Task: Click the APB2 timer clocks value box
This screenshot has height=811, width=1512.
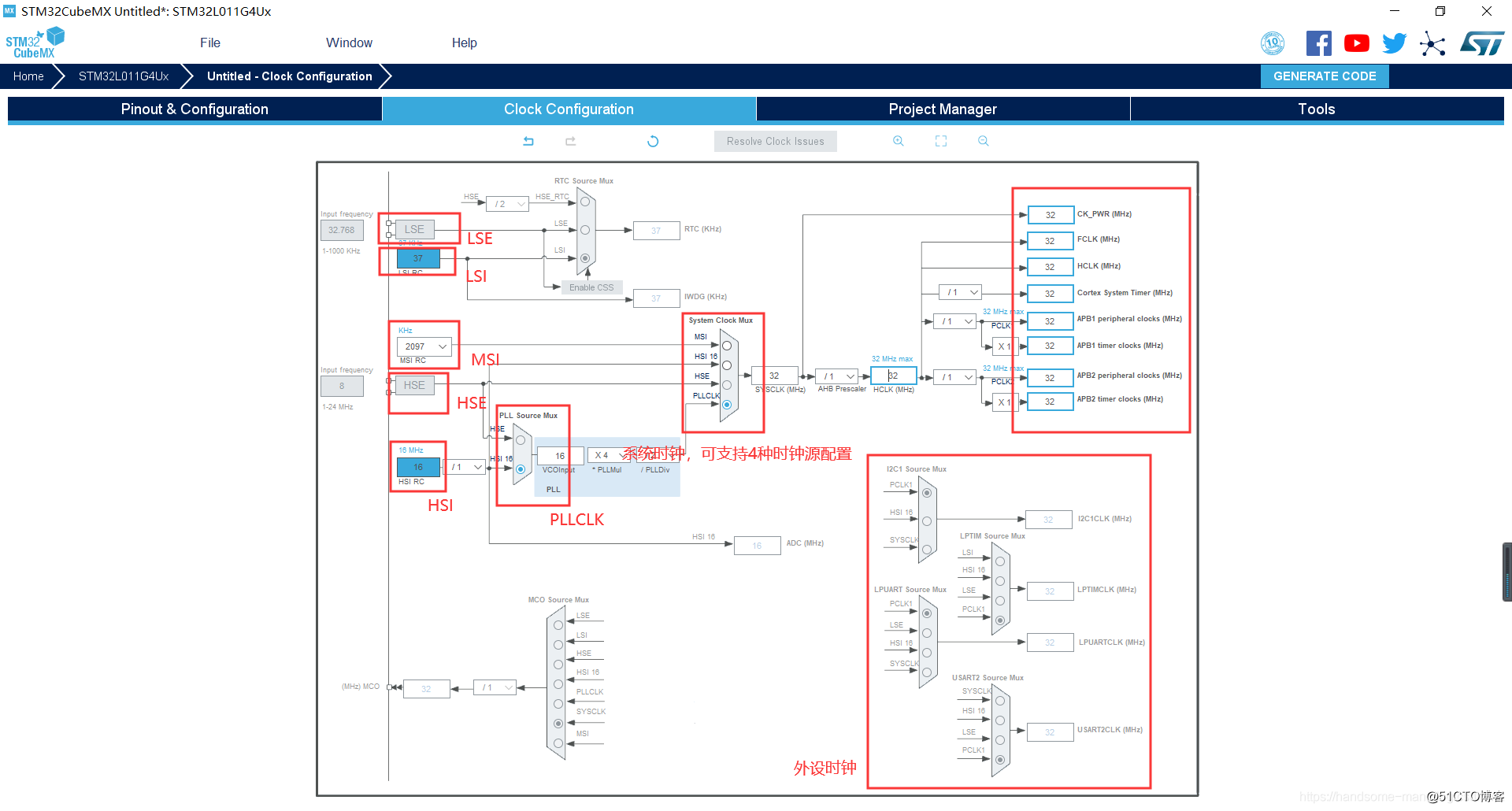Action: (x=1051, y=402)
